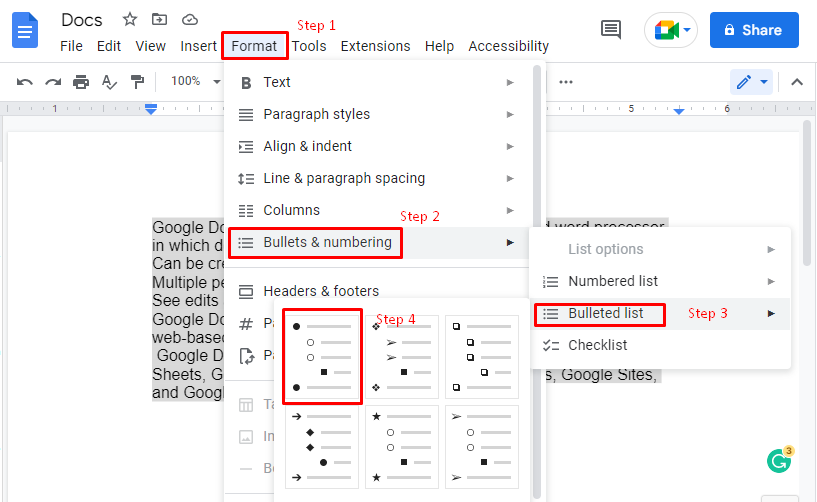Click the Move to folder icon
817x502 pixels.
coord(159,20)
